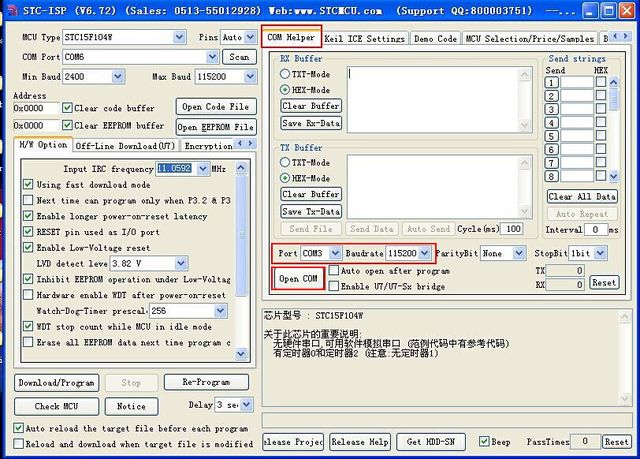
Task: Toggle Enable Low-Voltage reset checkbox
Action: (28, 247)
